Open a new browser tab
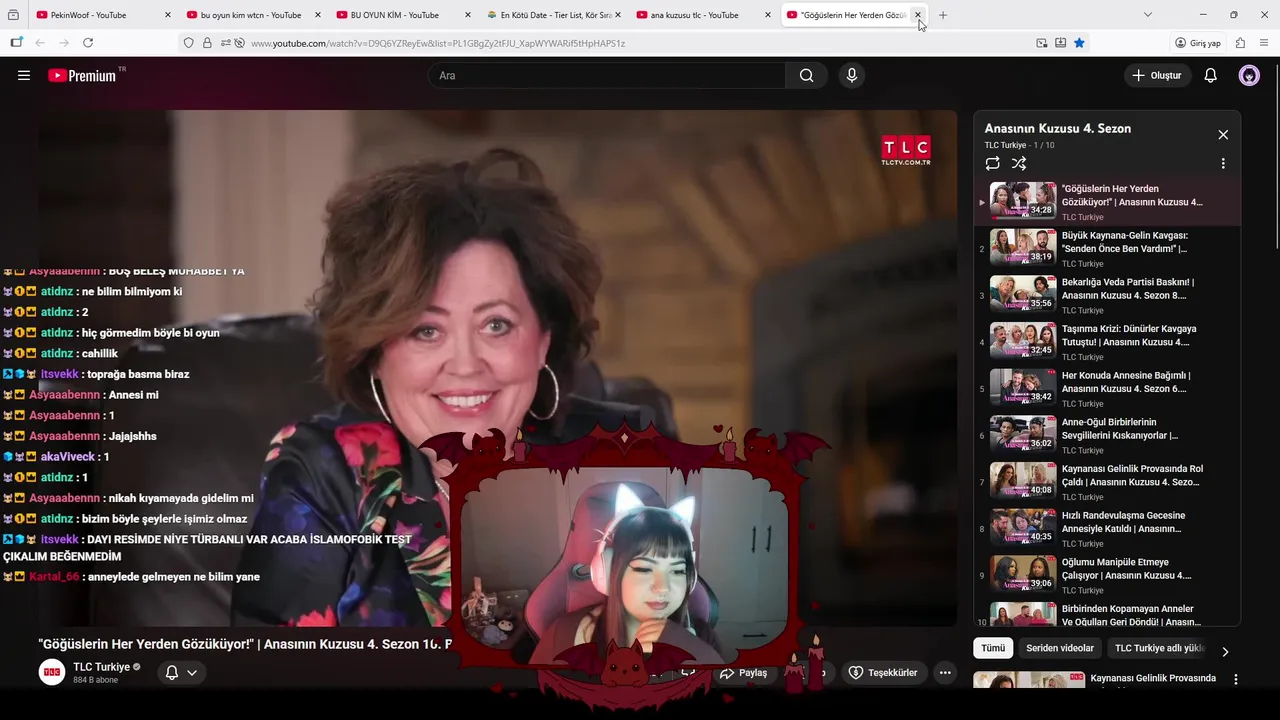The height and width of the screenshot is (720, 1280). (943, 15)
